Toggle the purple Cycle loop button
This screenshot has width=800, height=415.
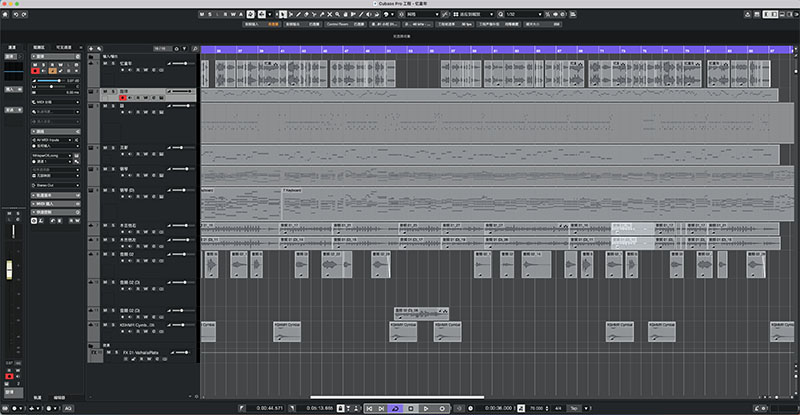click(x=395, y=408)
